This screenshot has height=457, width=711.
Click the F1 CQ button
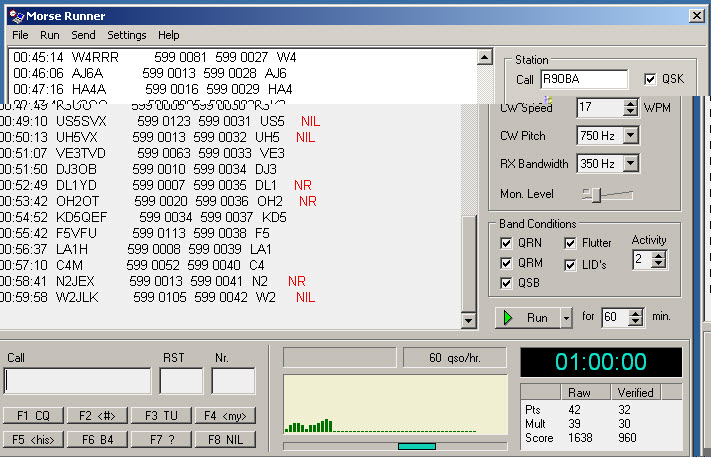[x=33, y=415]
